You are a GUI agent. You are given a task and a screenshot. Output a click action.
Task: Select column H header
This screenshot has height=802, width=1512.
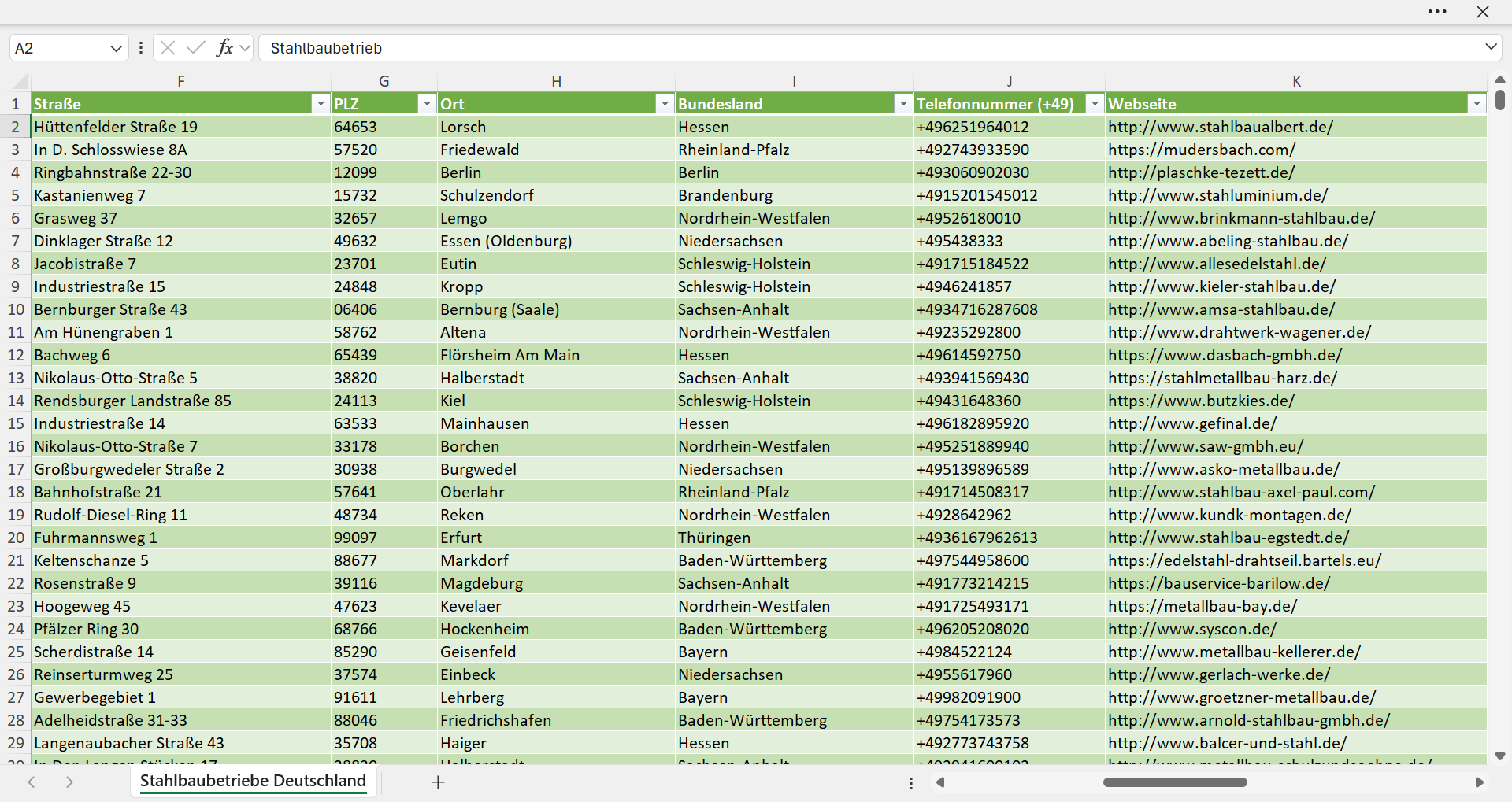point(556,81)
